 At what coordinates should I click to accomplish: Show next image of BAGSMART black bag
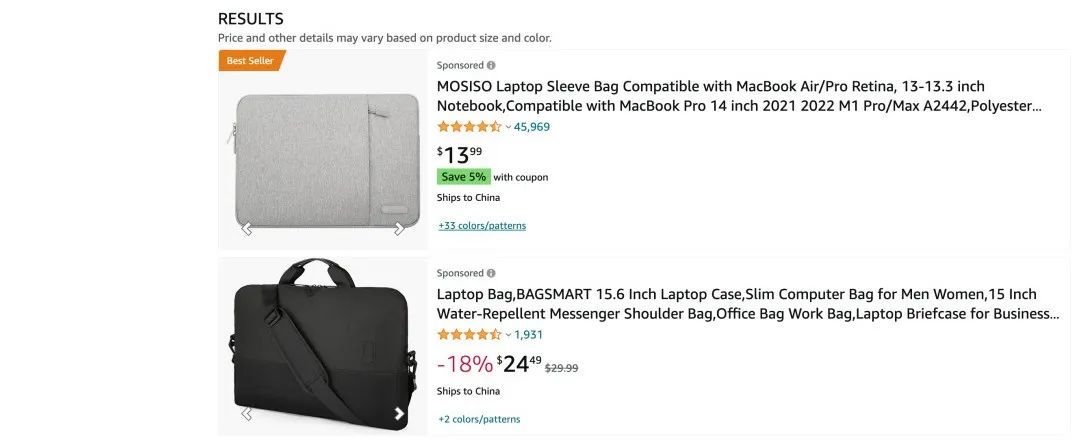(x=399, y=414)
